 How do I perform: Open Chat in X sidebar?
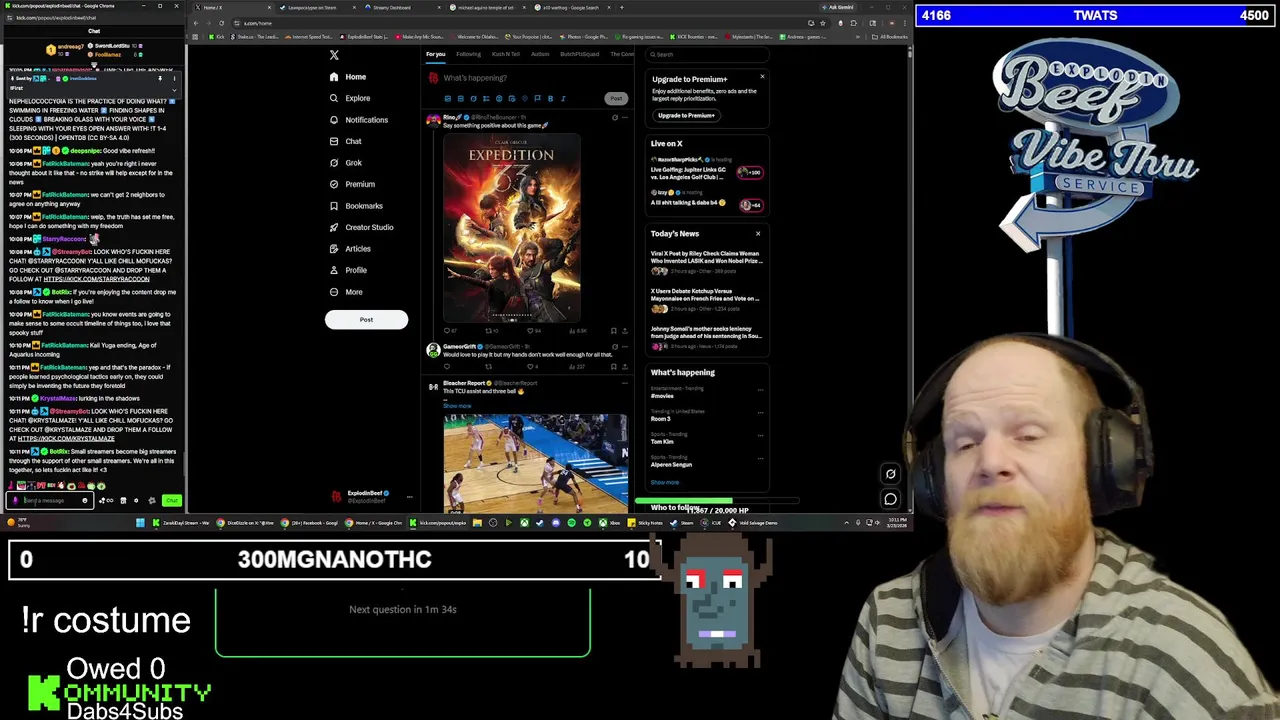tap(345, 141)
